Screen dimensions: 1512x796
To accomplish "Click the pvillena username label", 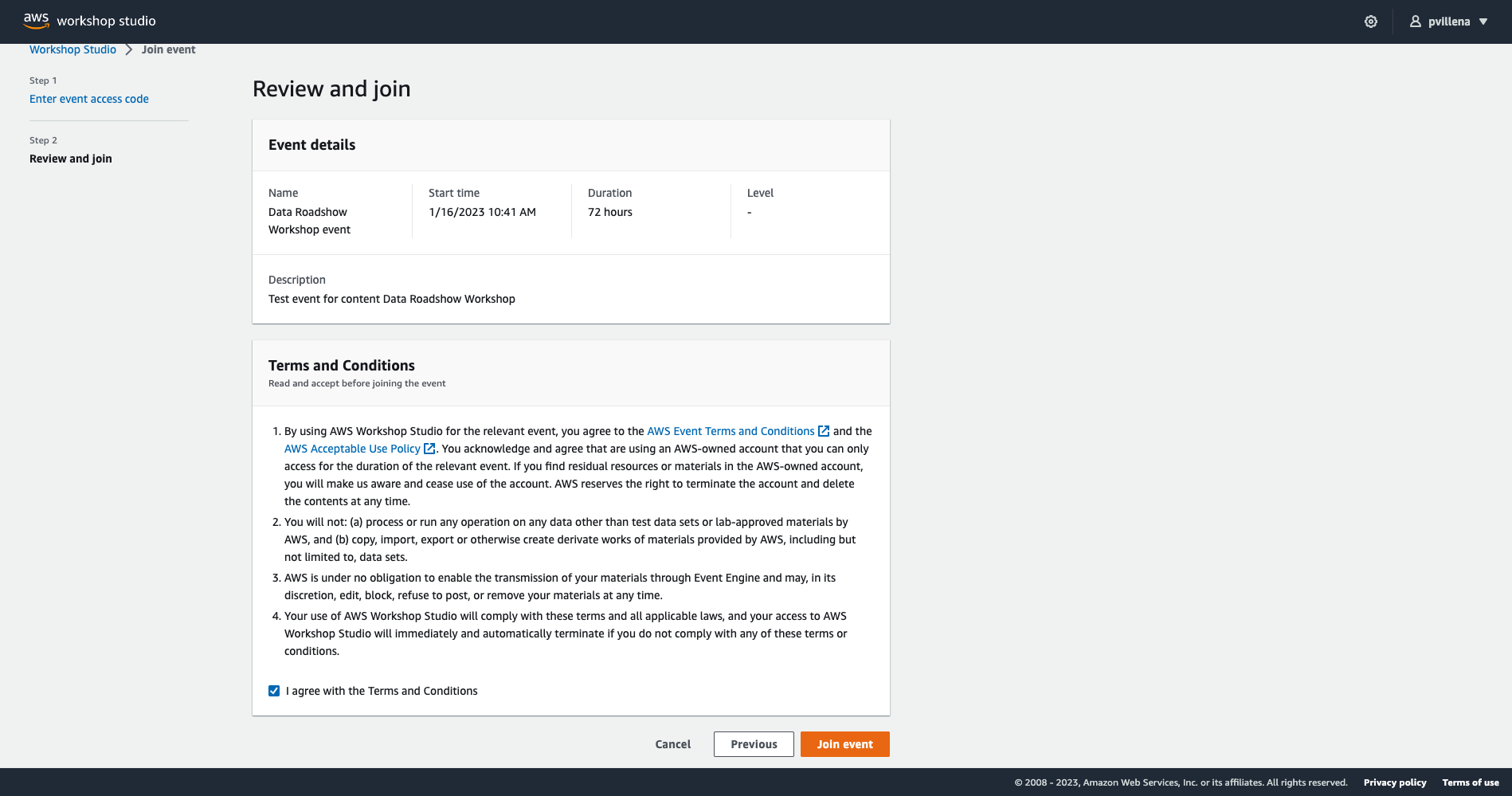I will coord(1449,22).
